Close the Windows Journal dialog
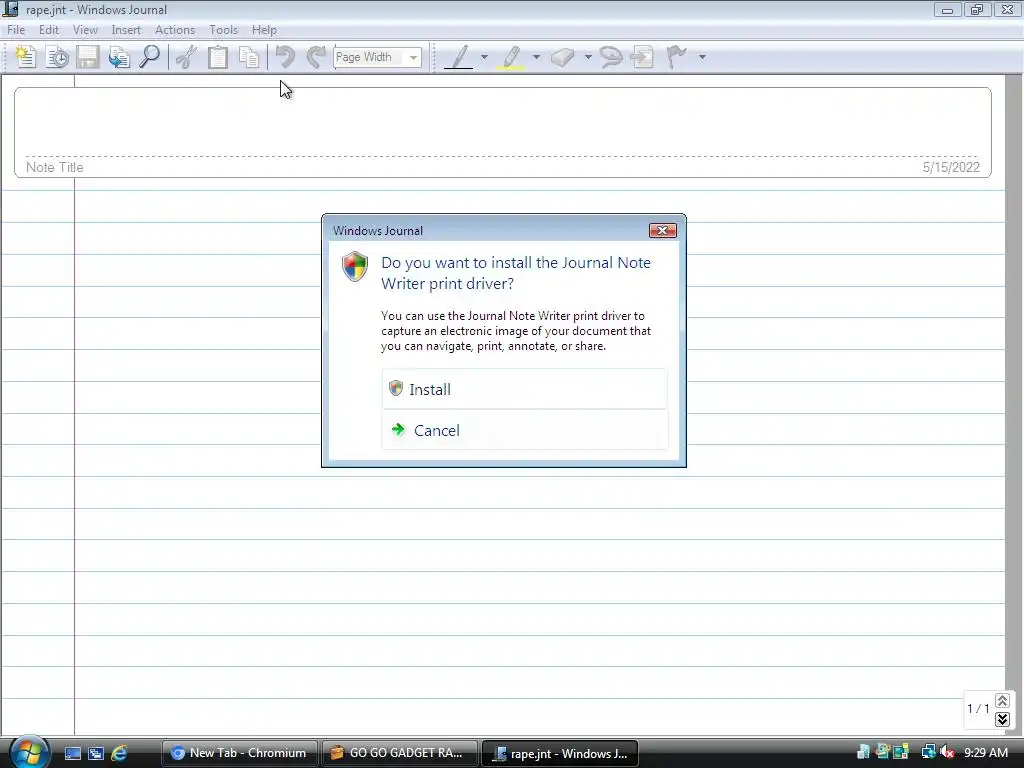This screenshot has height=768, width=1024. (x=662, y=231)
